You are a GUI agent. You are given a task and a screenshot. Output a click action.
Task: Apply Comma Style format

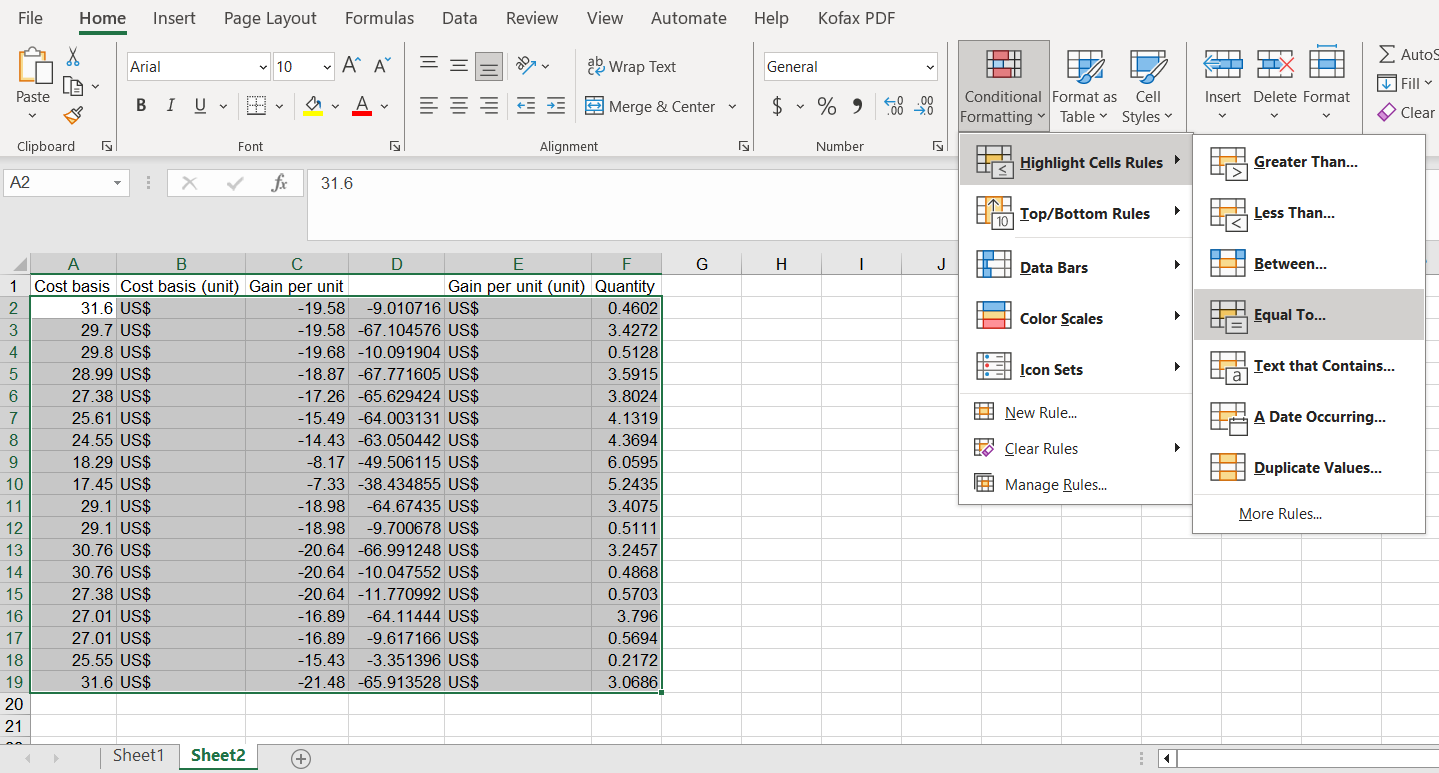point(857,106)
